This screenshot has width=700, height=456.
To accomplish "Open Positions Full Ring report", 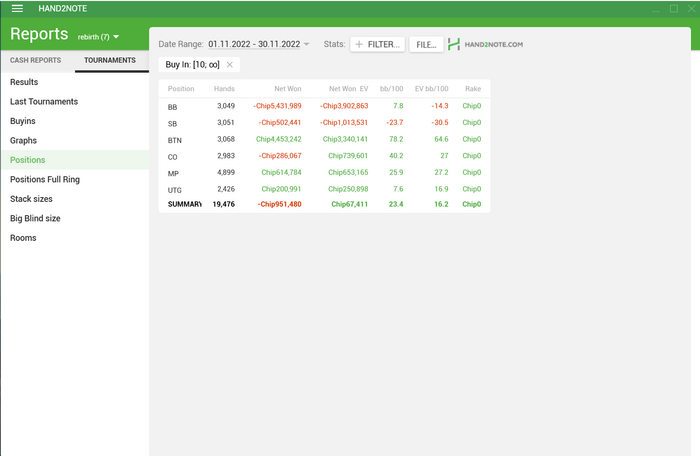I will pos(45,180).
